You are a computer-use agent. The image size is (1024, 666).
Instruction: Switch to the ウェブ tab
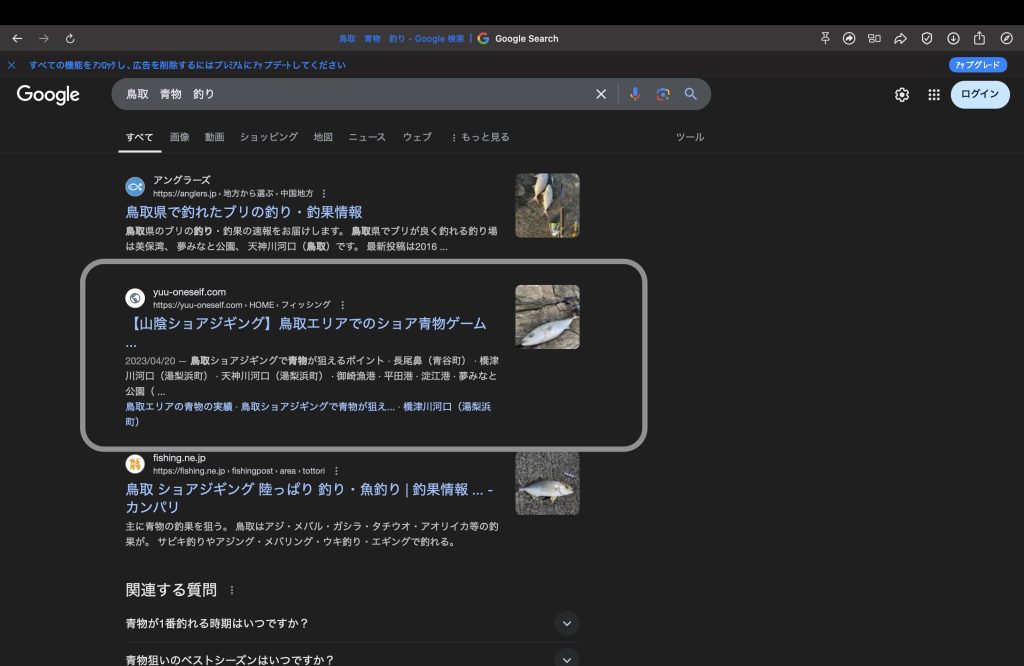pyautogui.click(x=417, y=137)
